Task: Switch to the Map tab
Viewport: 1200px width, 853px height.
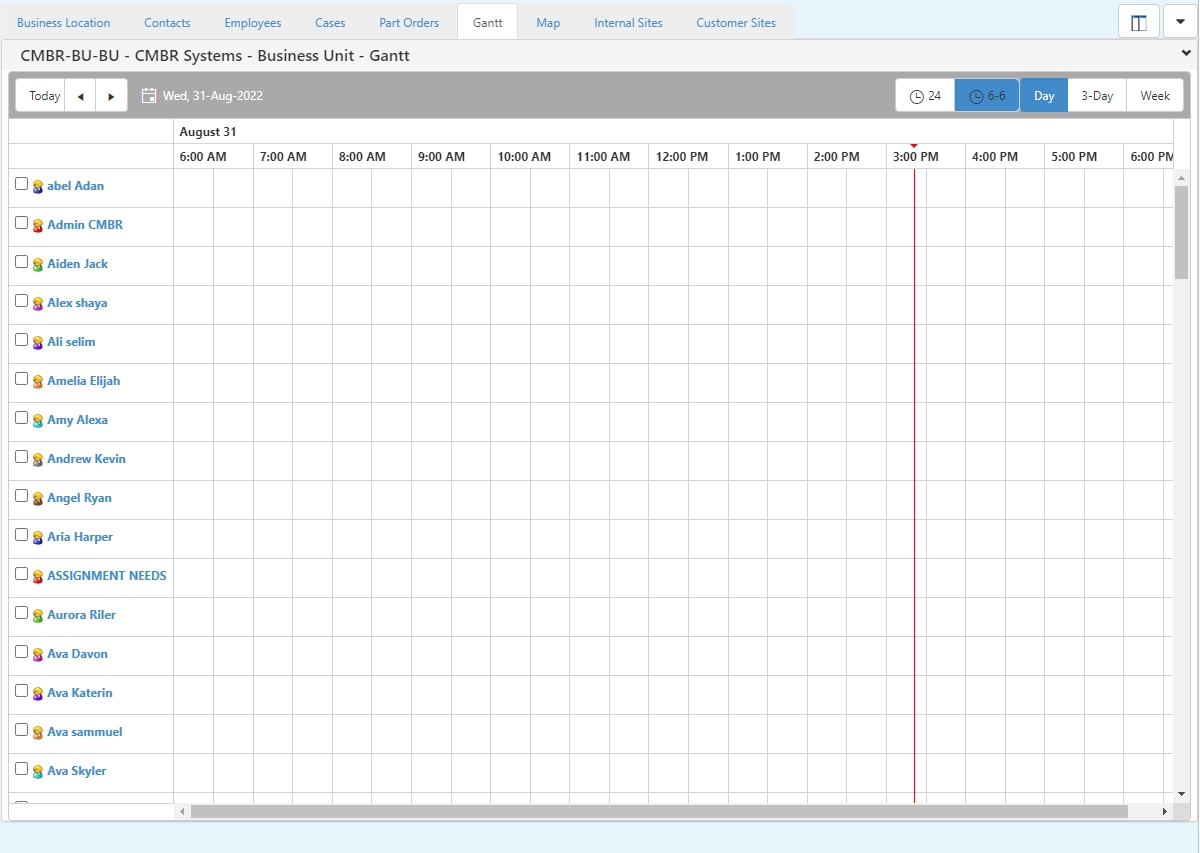Action: [x=548, y=22]
